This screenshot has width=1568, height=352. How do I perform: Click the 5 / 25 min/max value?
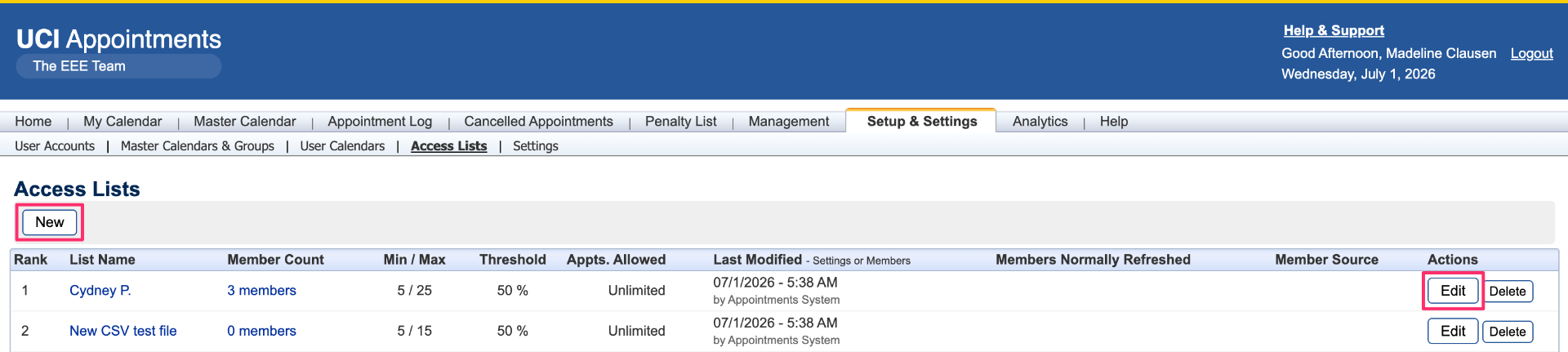(x=415, y=291)
